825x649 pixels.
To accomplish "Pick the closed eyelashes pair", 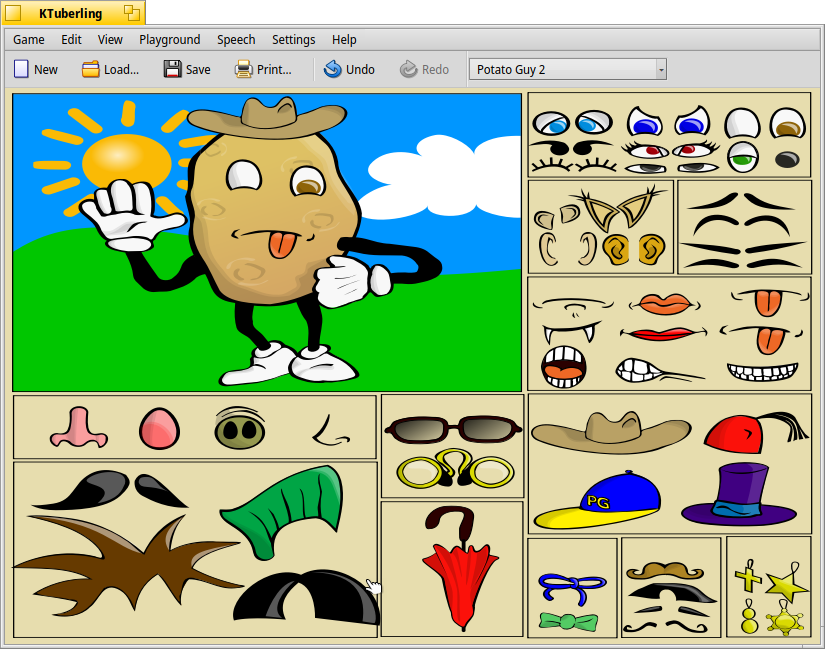I will tap(574, 165).
